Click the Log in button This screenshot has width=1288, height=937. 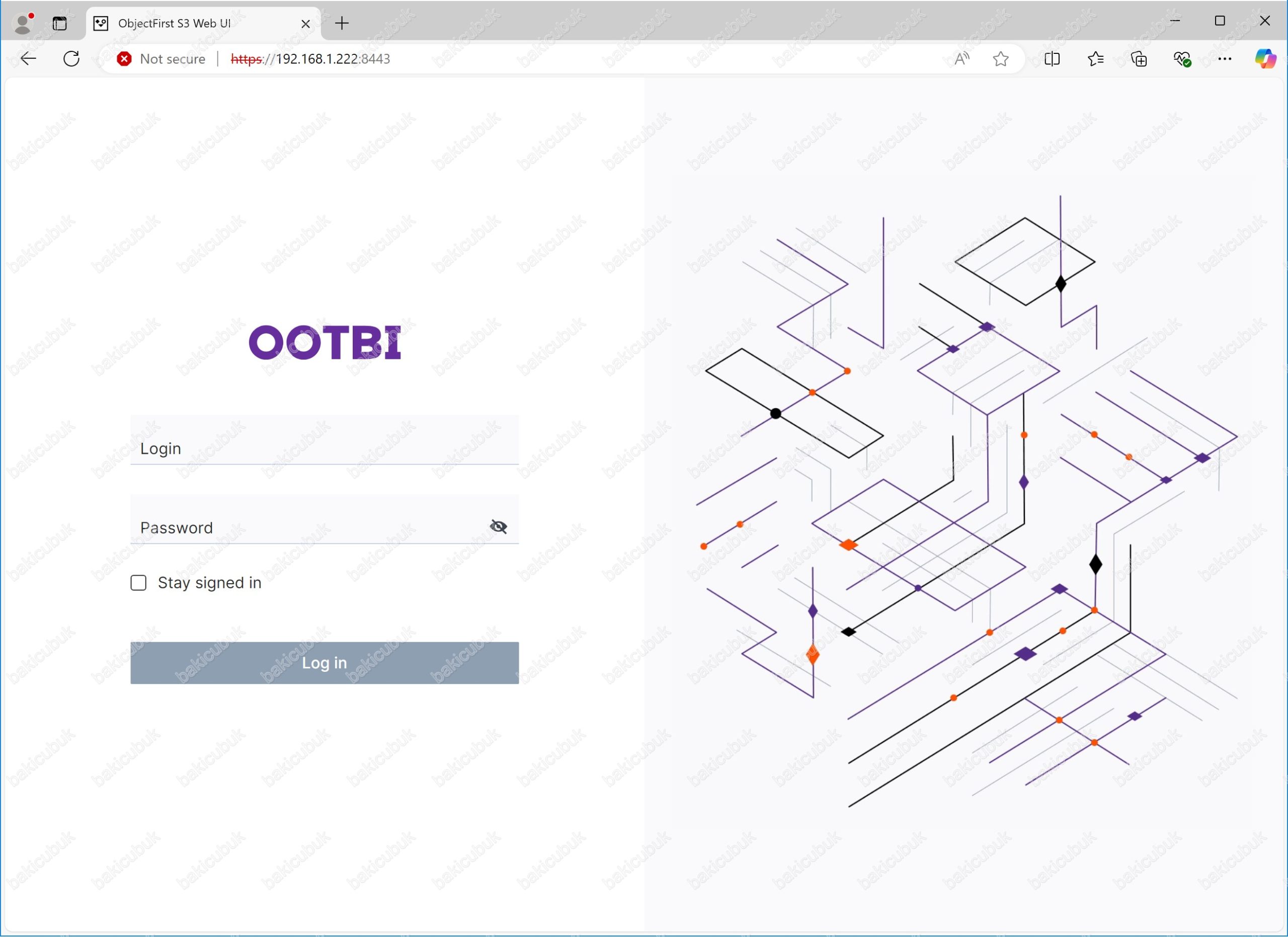click(x=325, y=663)
